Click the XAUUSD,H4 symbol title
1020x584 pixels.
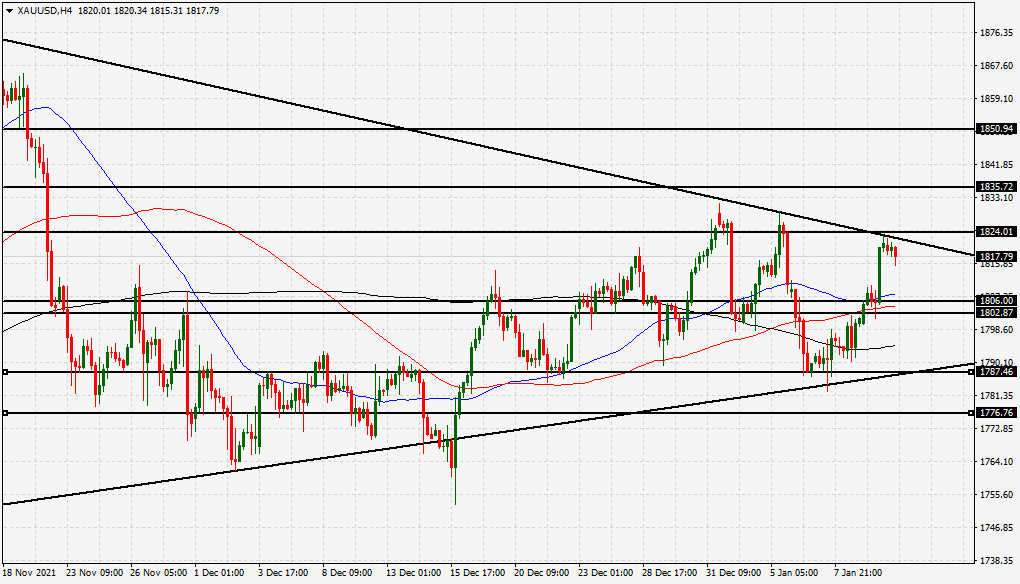pyautogui.click(x=44, y=11)
